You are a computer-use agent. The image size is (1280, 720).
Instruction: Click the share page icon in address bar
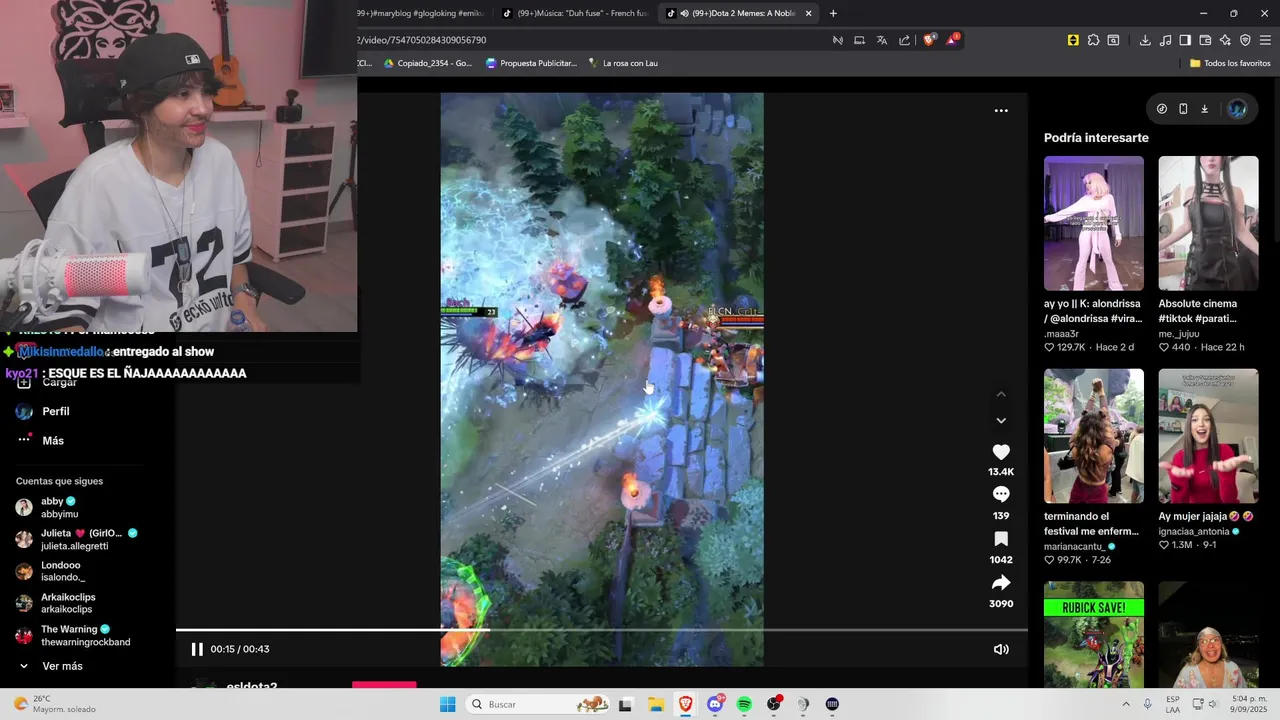[x=905, y=40]
